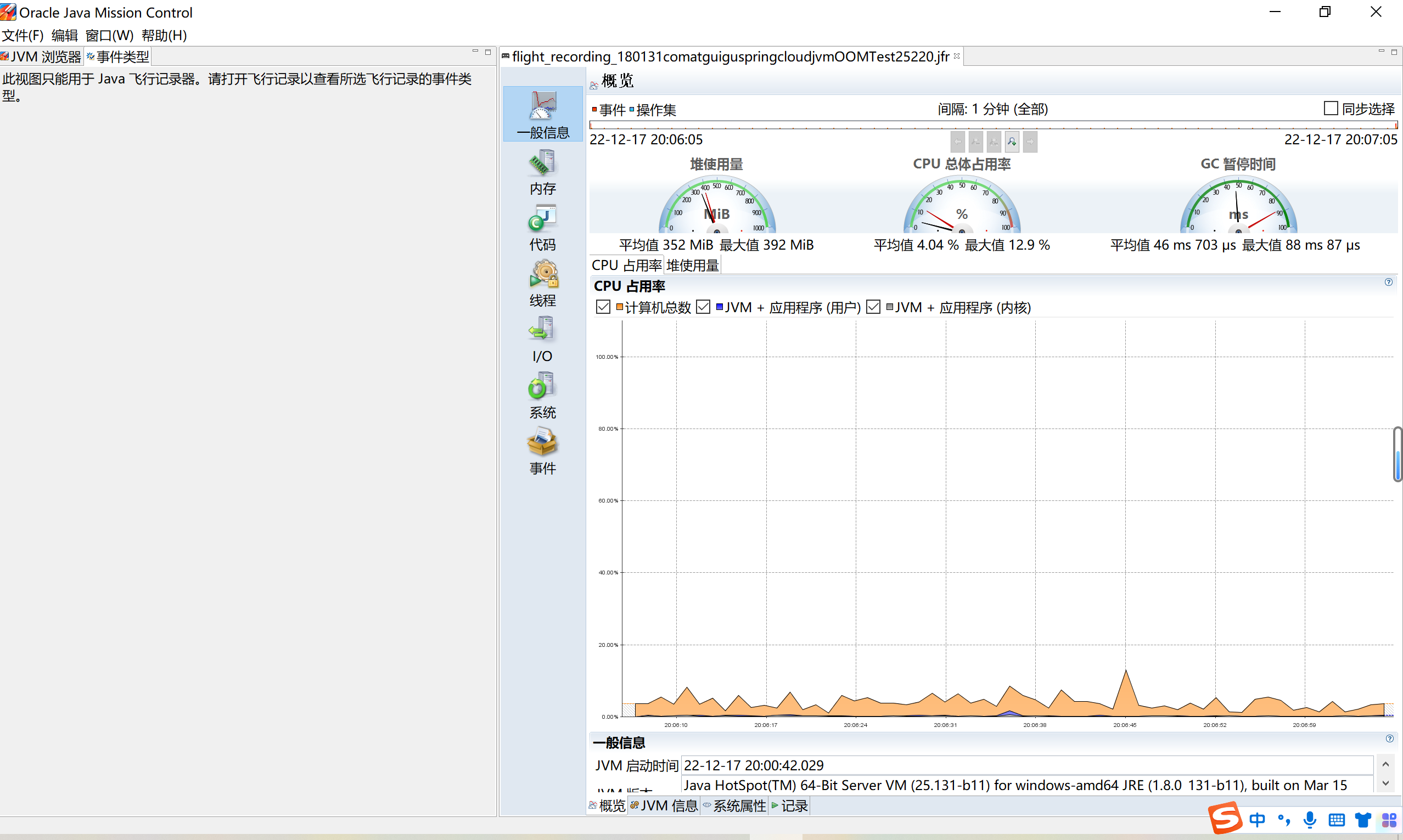Open the 内存 (Memory) tab group
This screenshot has height=840, width=1403.
tap(542, 173)
